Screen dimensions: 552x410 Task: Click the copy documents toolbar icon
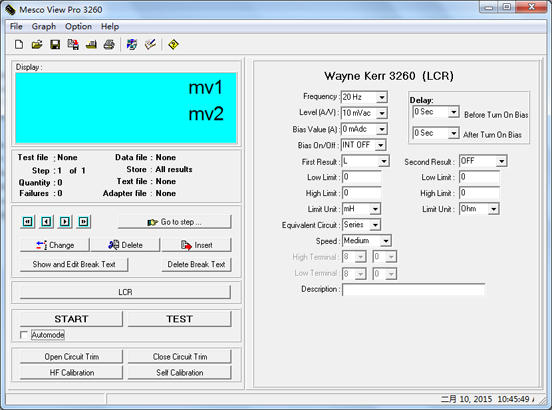coord(73,45)
